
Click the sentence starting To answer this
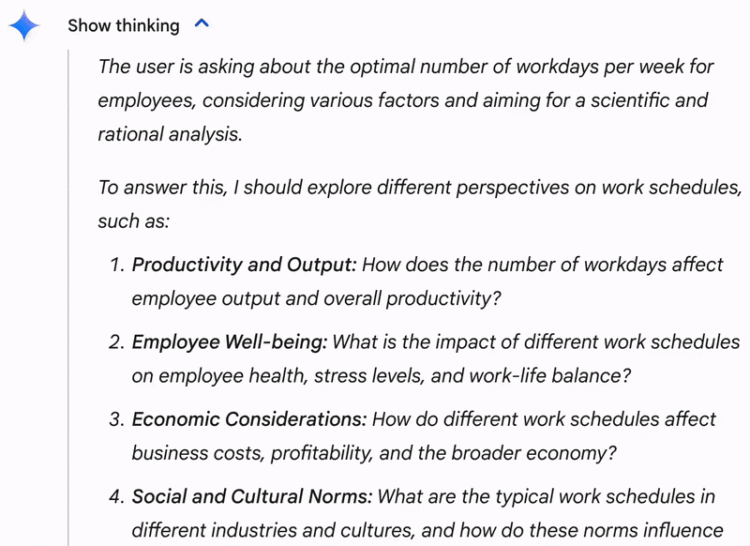click(x=419, y=204)
